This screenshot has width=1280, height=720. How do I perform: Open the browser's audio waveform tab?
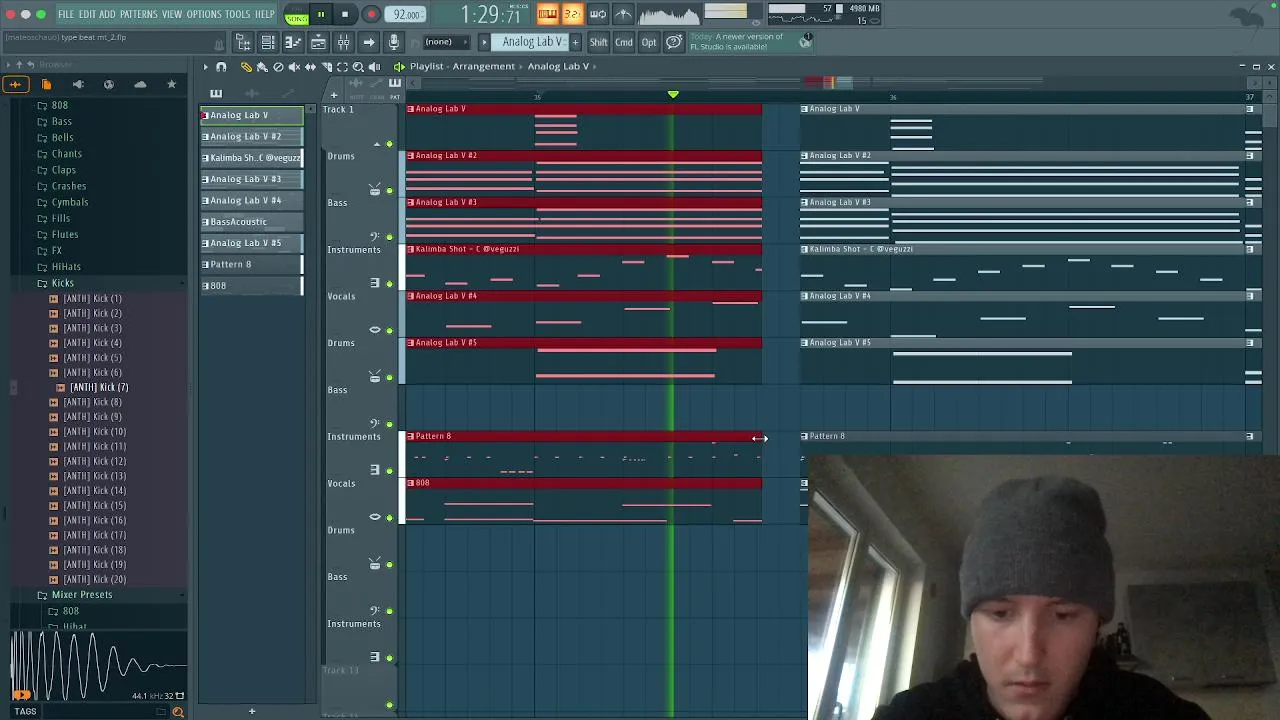tap(15, 84)
